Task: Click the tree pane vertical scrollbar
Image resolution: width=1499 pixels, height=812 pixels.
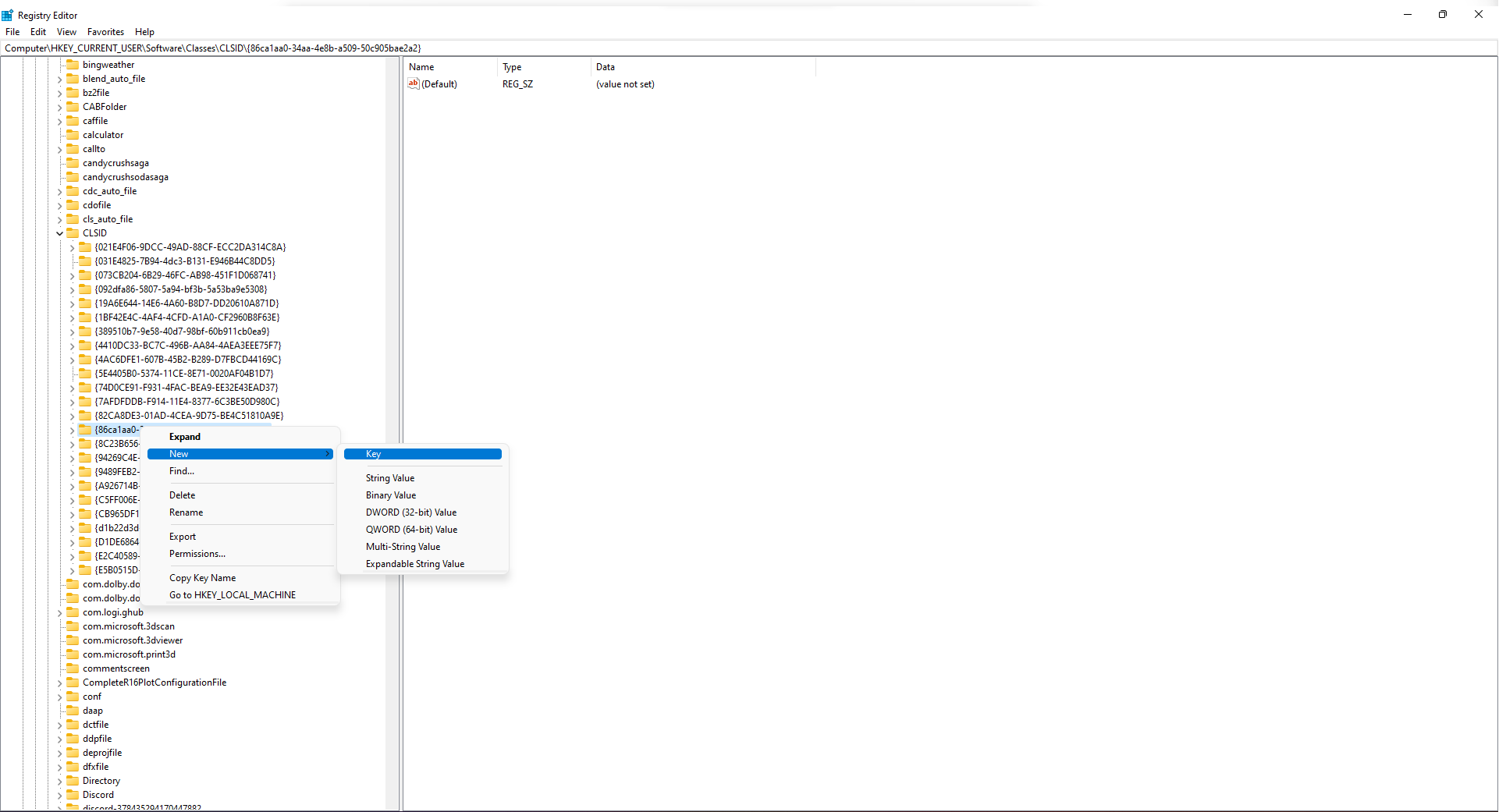Action: (393, 434)
